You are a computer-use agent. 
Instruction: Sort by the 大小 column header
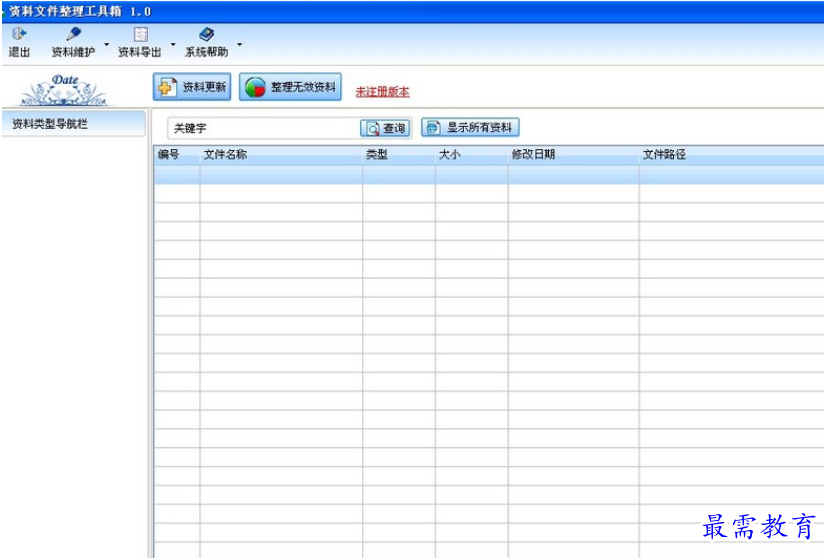click(471, 154)
